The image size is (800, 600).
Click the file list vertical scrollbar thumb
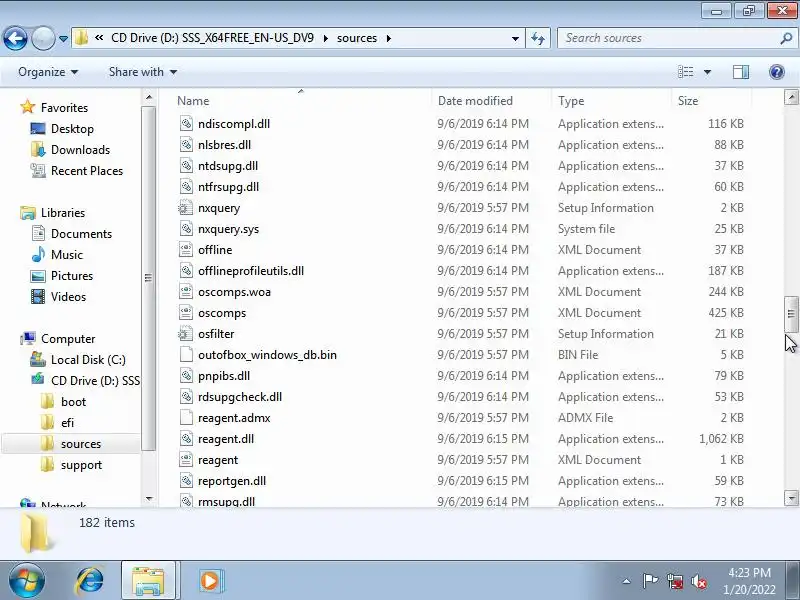click(x=791, y=314)
